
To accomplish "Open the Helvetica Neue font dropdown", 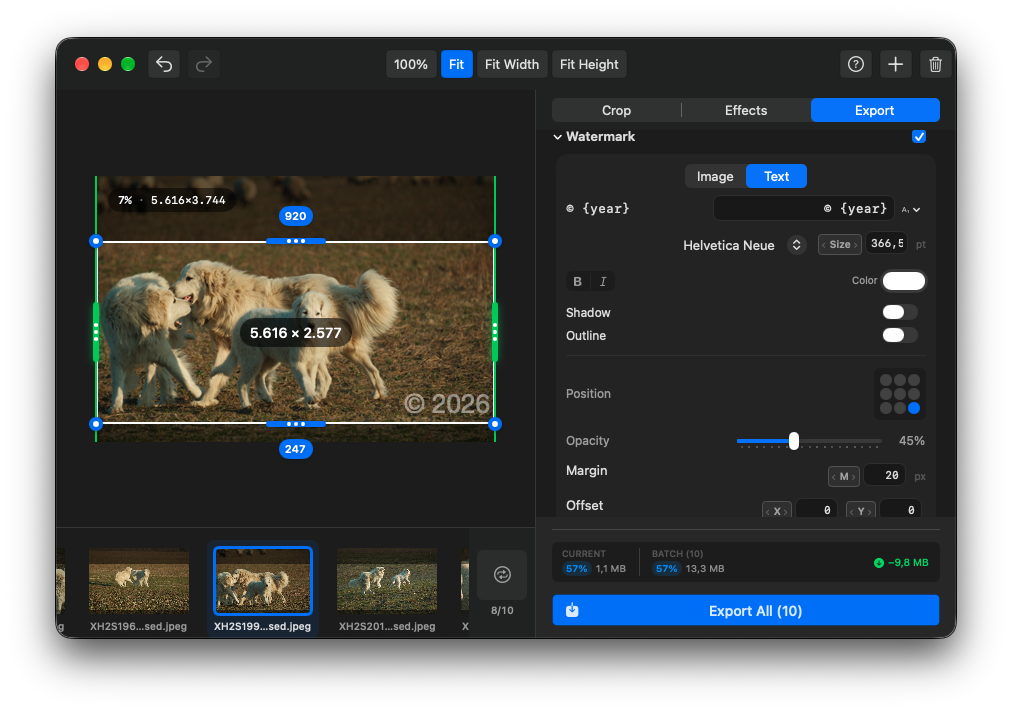I will [x=796, y=245].
